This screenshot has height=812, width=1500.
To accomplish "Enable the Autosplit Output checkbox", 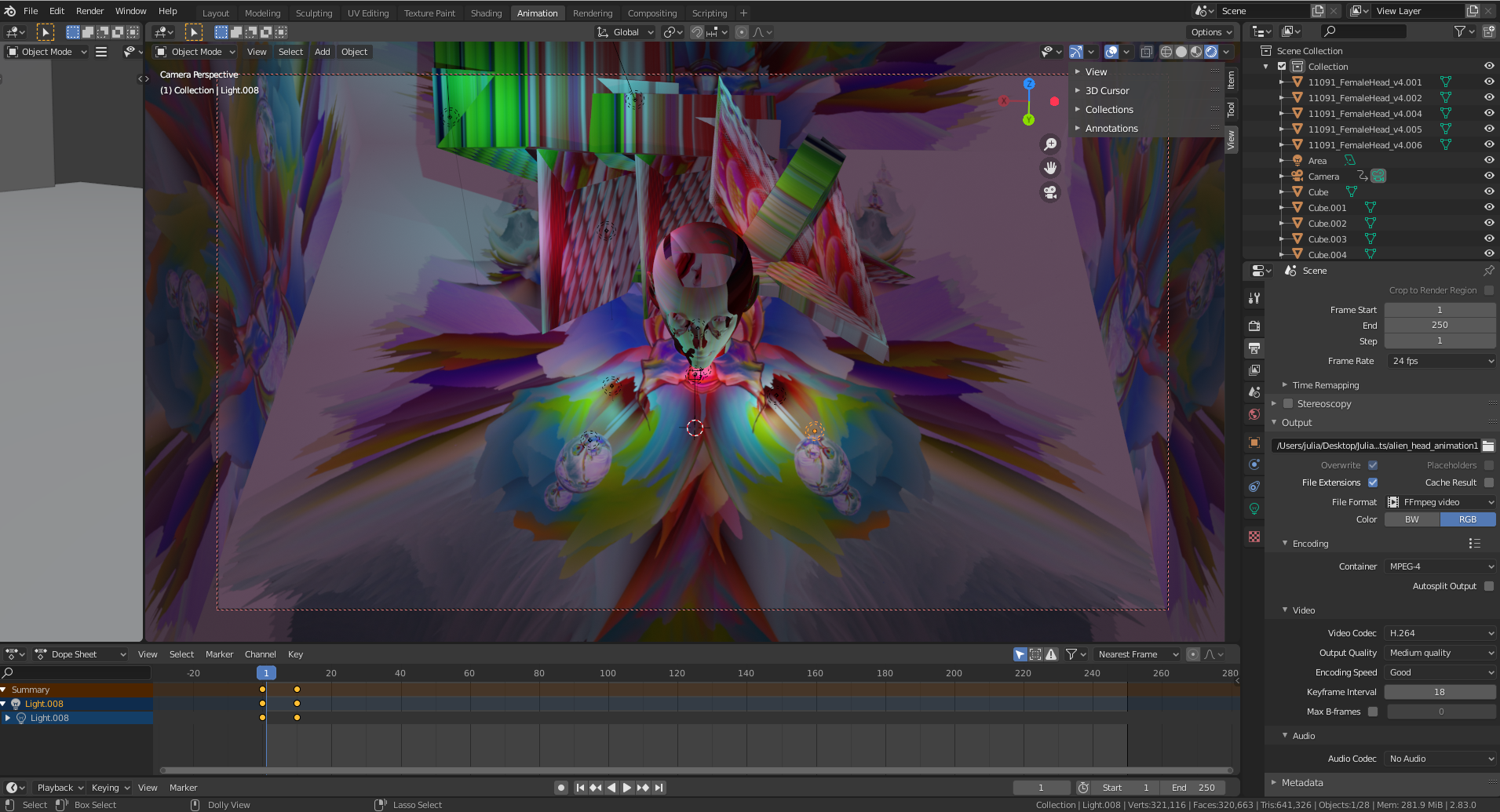I will (1489, 586).
